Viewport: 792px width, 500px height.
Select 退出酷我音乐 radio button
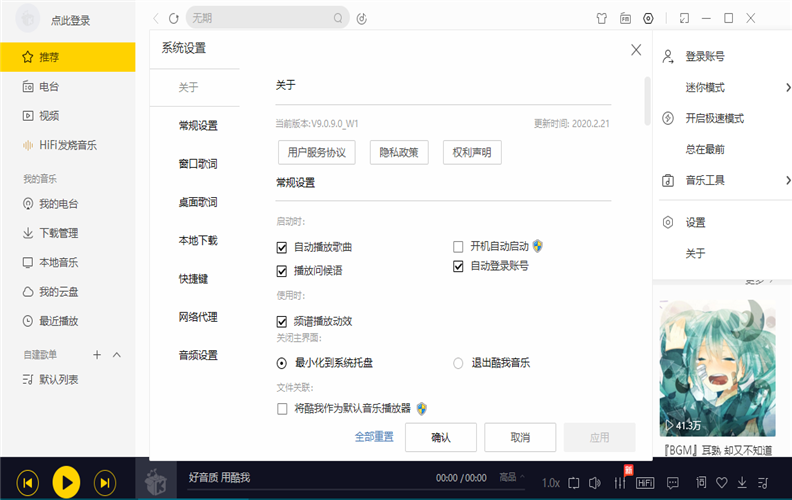point(459,363)
